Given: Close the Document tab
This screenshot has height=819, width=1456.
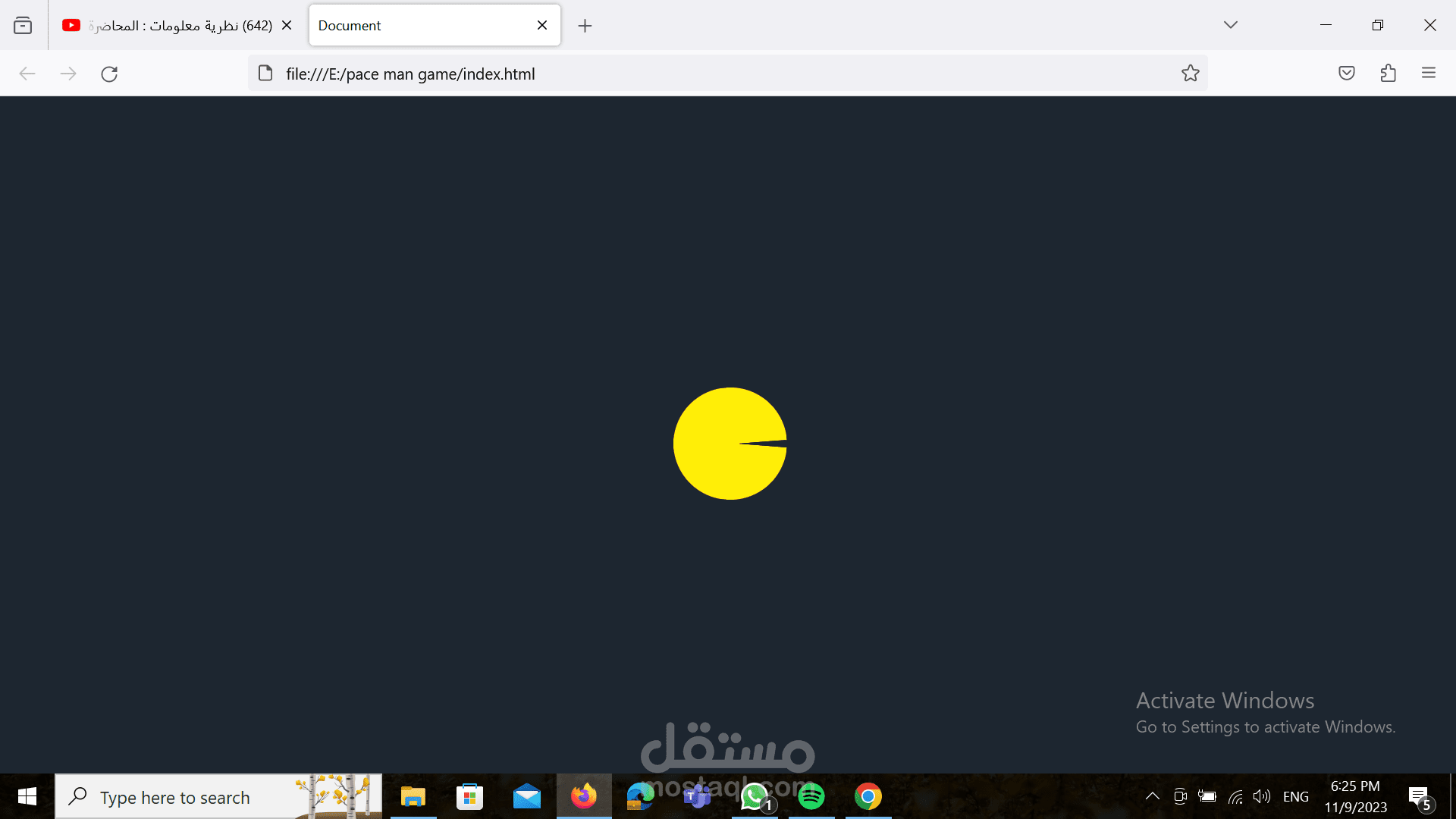Looking at the screenshot, I should 542,25.
